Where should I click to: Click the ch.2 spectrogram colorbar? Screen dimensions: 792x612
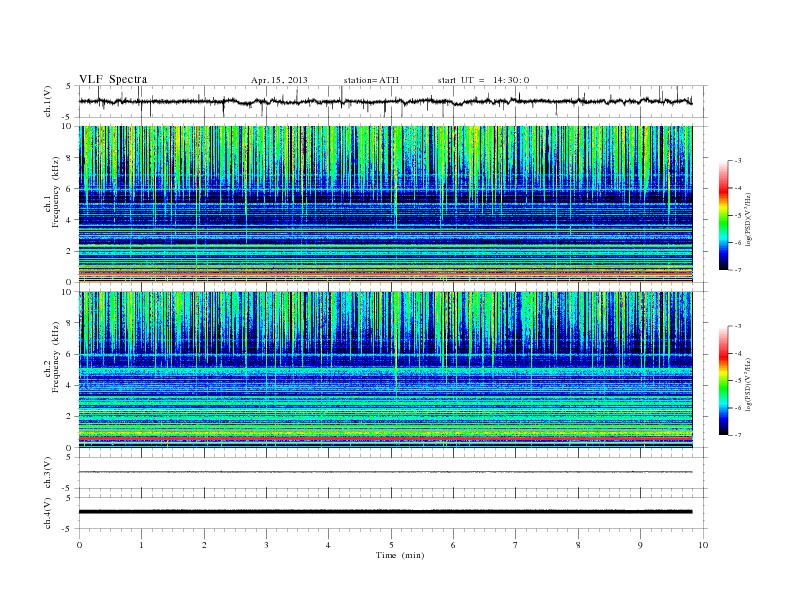pyautogui.click(x=724, y=381)
